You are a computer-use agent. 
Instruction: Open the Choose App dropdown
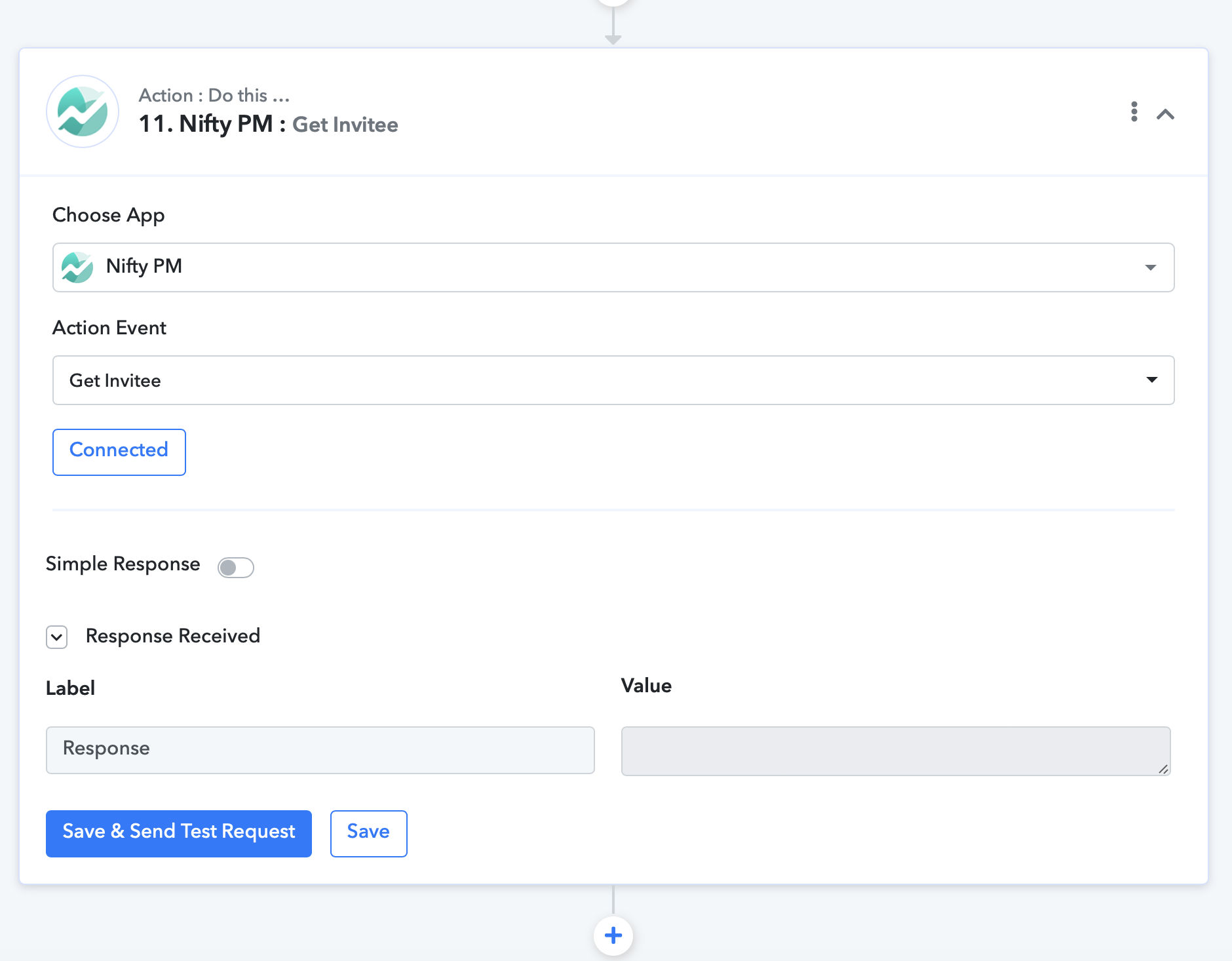[x=613, y=267]
